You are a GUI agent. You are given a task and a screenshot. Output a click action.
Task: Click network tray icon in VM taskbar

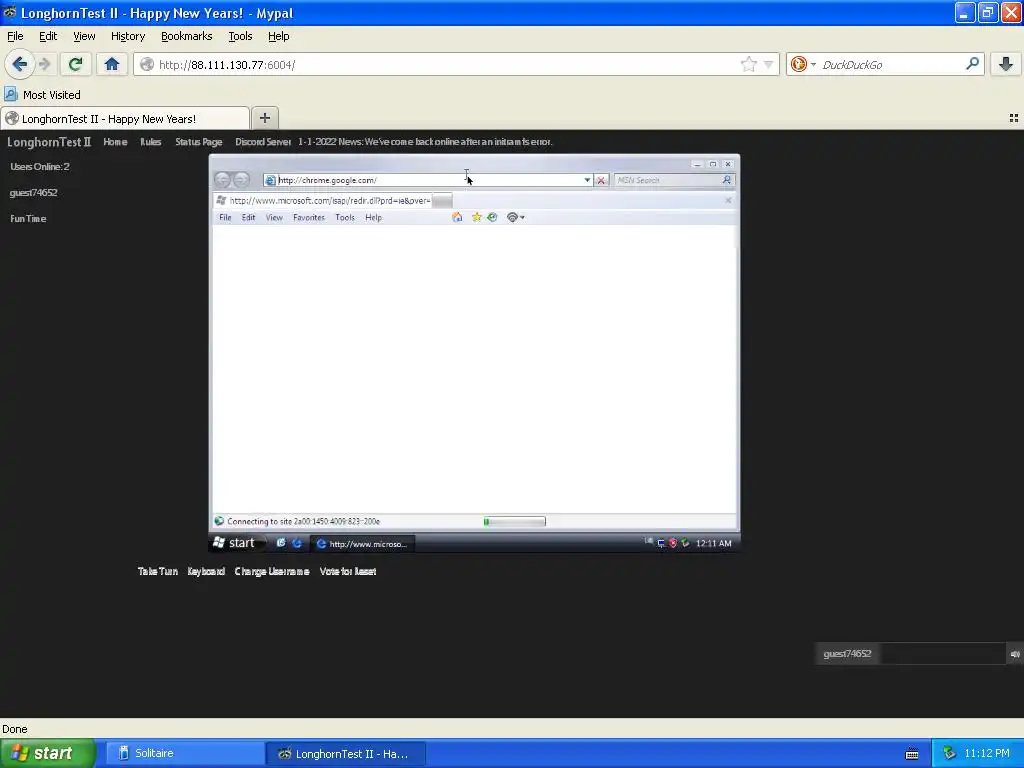click(x=661, y=543)
